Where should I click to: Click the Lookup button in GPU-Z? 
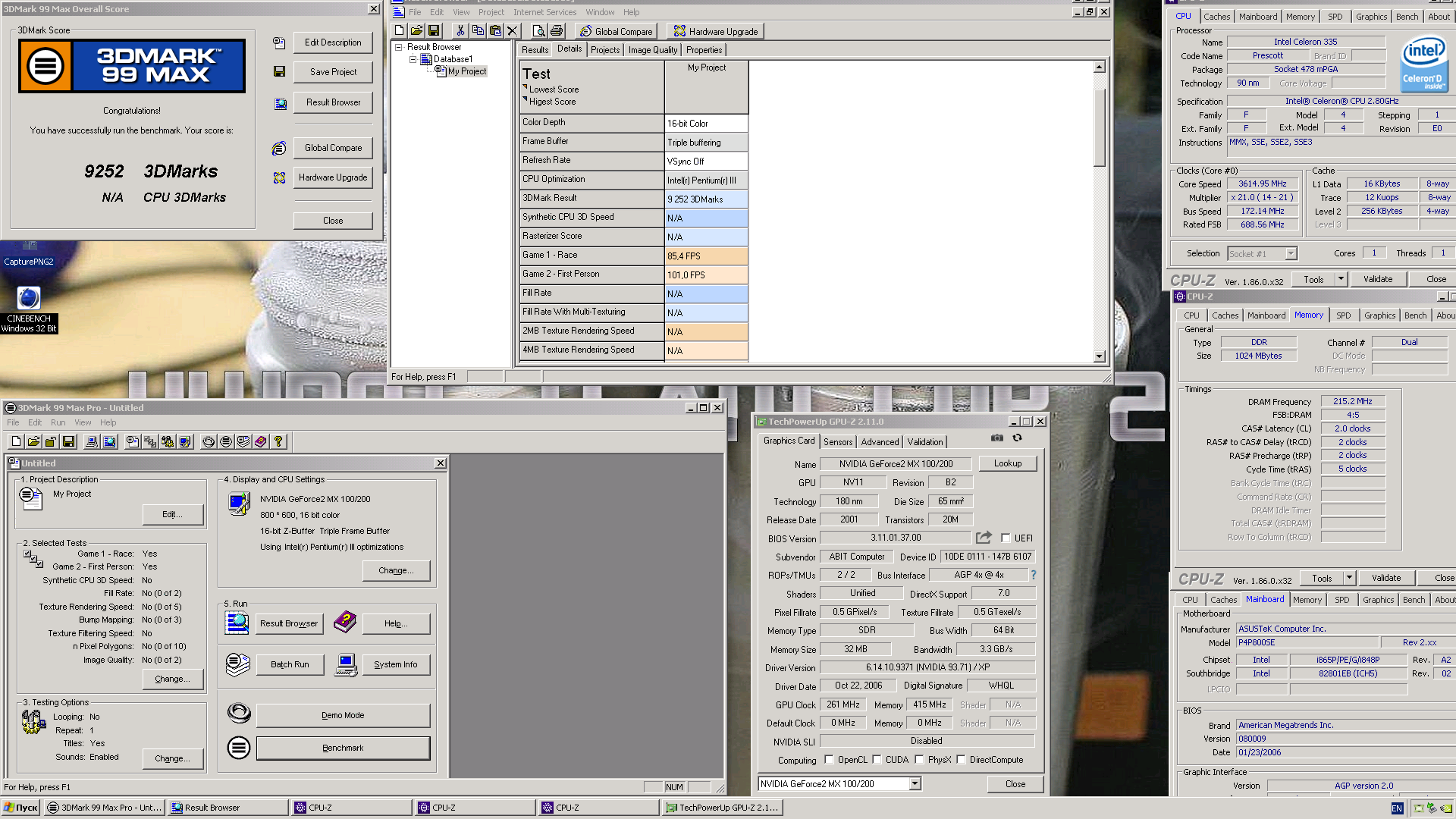point(1008,463)
